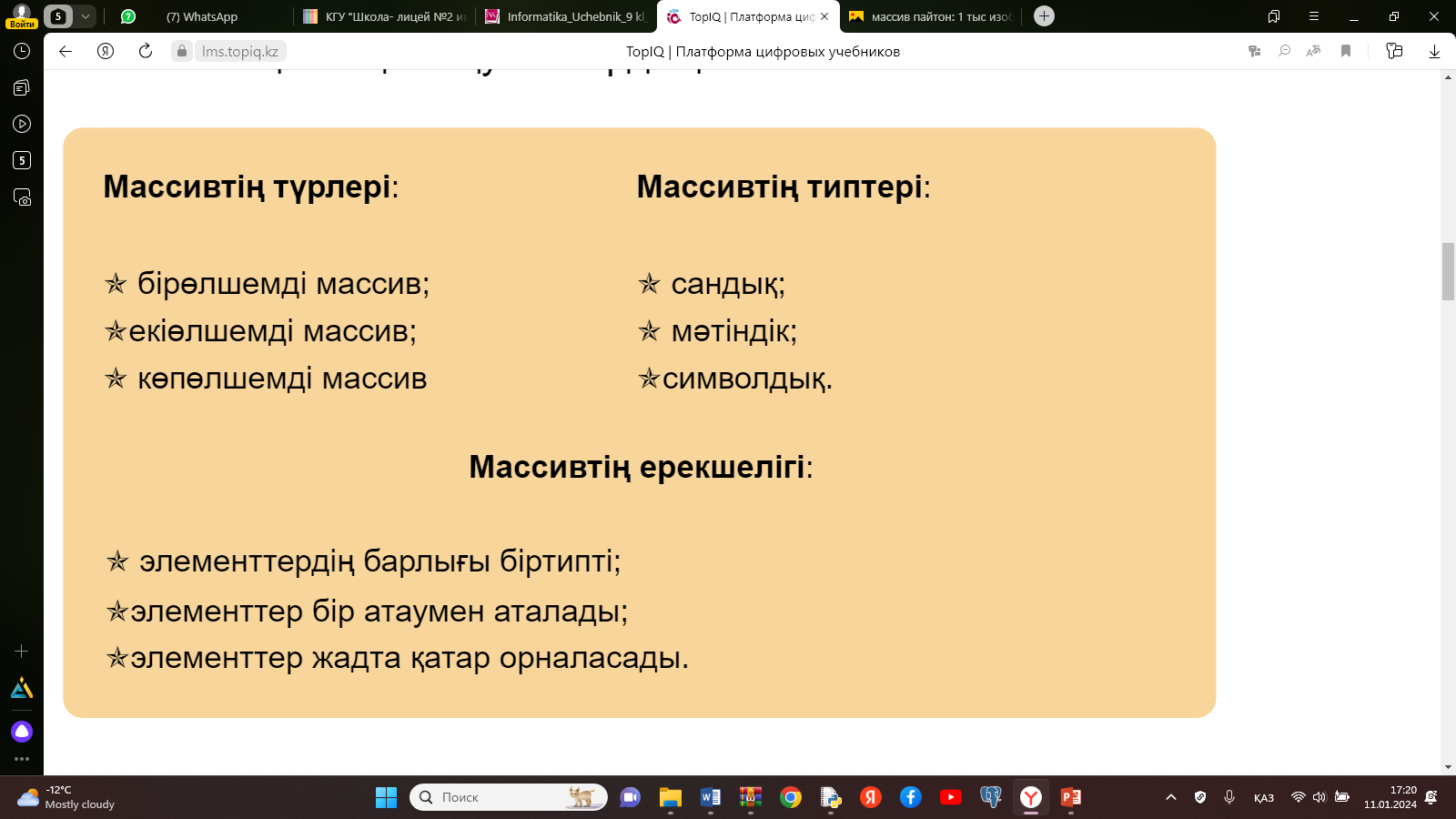Expand the tab group dropdown chevron

point(85,16)
